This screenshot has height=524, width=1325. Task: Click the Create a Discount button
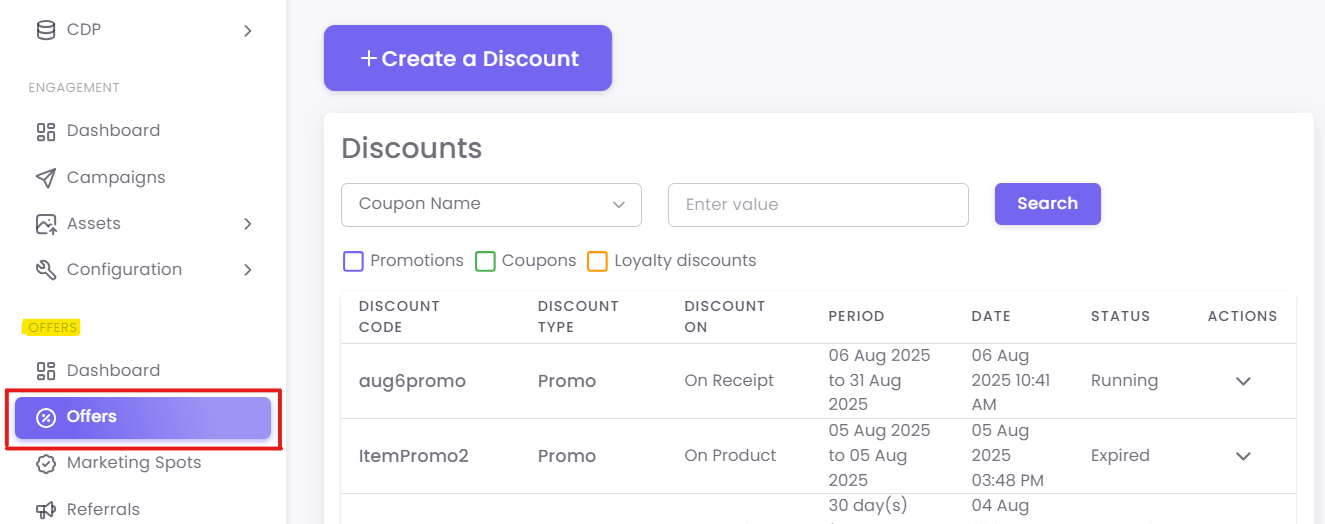[x=468, y=58]
